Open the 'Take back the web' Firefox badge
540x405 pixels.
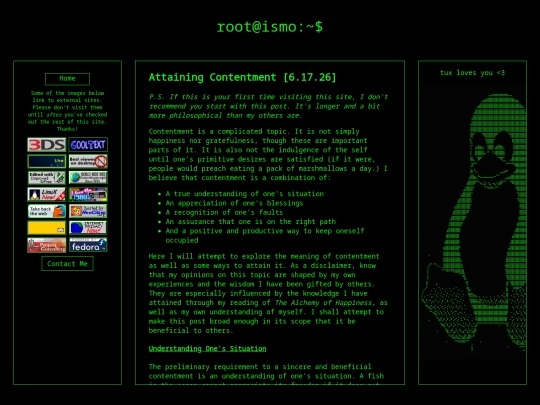point(46,211)
